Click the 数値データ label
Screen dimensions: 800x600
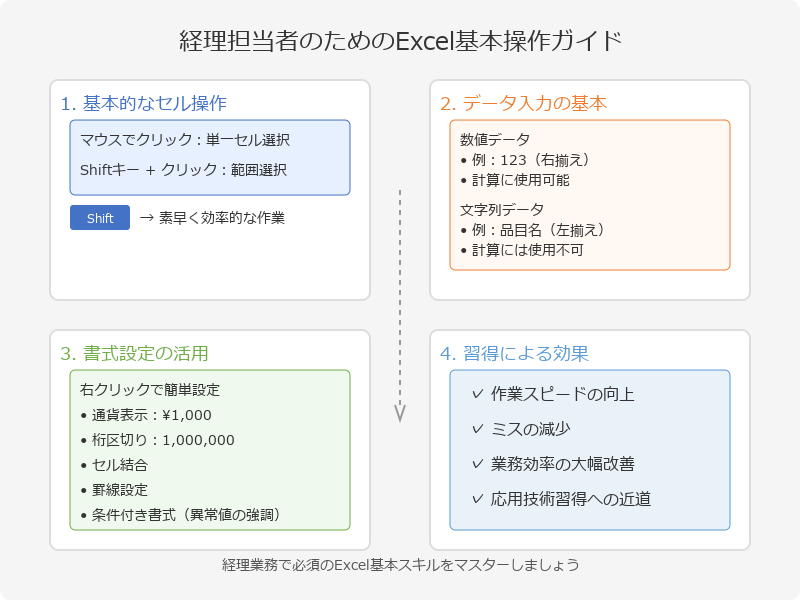click(x=495, y=139)
